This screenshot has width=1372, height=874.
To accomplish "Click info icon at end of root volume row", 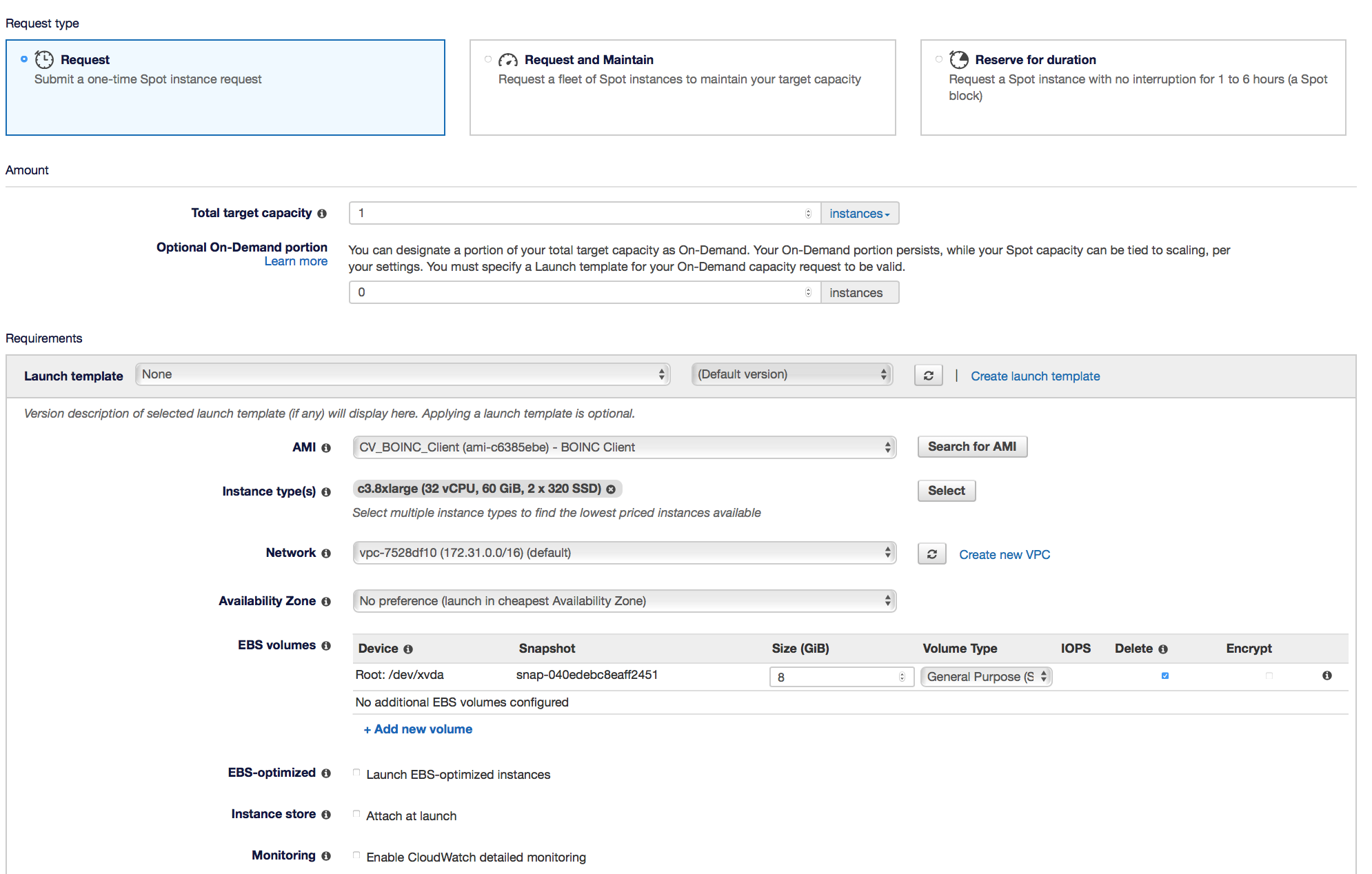I will (x=1326, y=675).
